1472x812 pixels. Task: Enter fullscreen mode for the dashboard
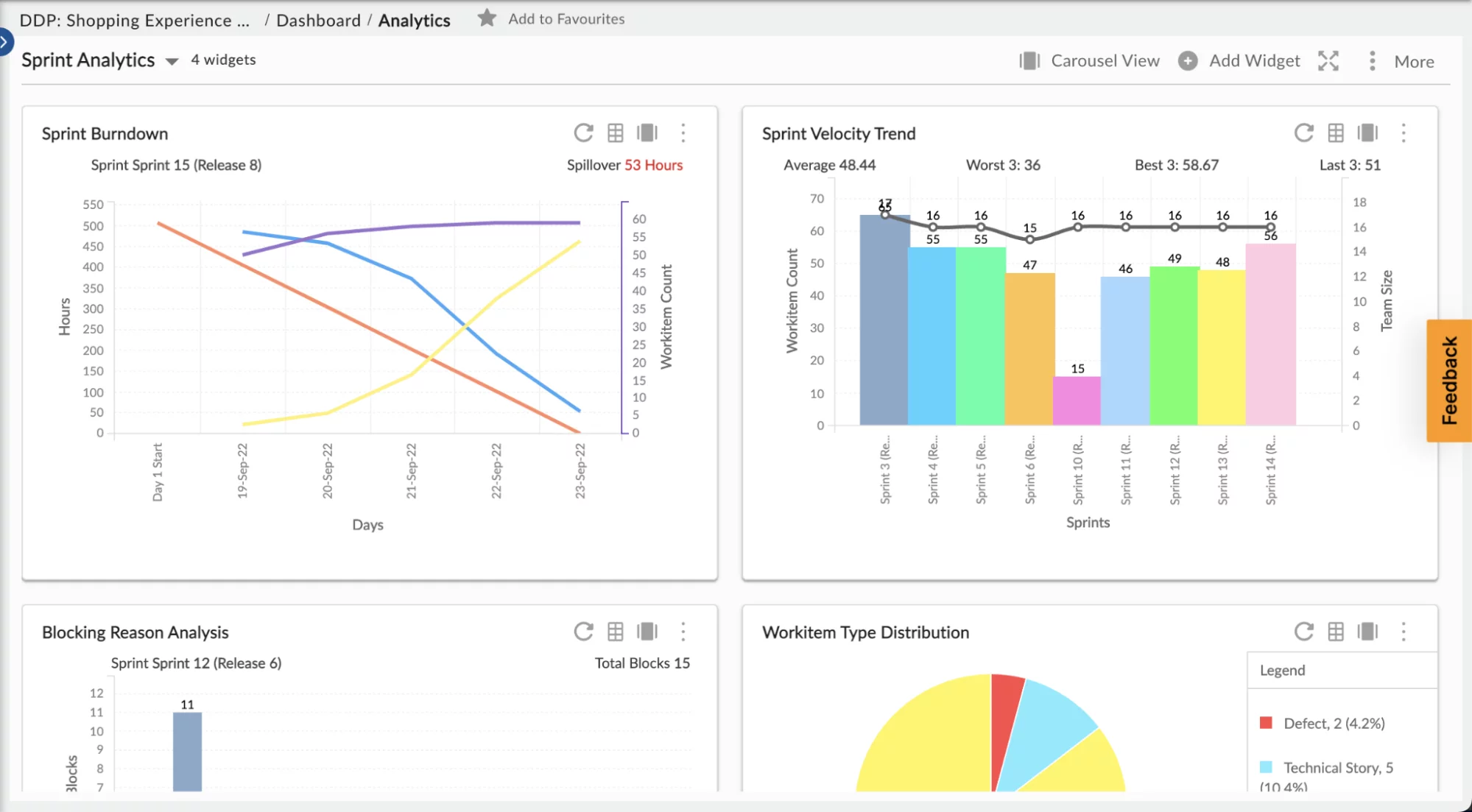click(x=1328, y=61)
